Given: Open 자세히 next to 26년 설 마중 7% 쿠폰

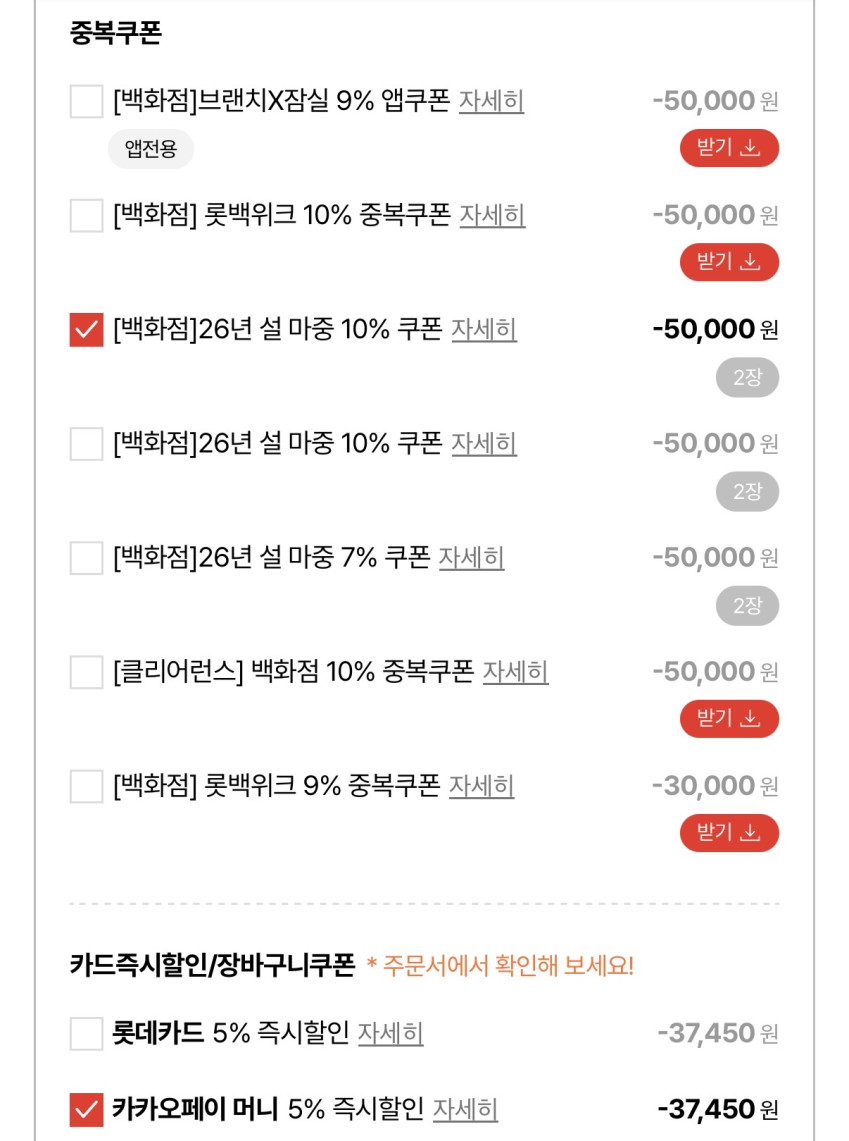Looking at the screenshot, I should (x=471, y=557).
